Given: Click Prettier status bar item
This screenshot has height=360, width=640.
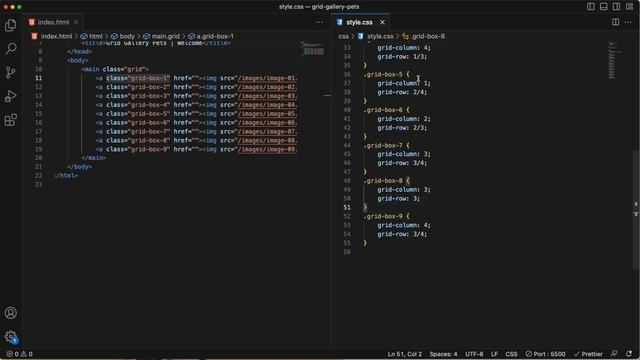Looking at the screenshot, I should [588, 354].
